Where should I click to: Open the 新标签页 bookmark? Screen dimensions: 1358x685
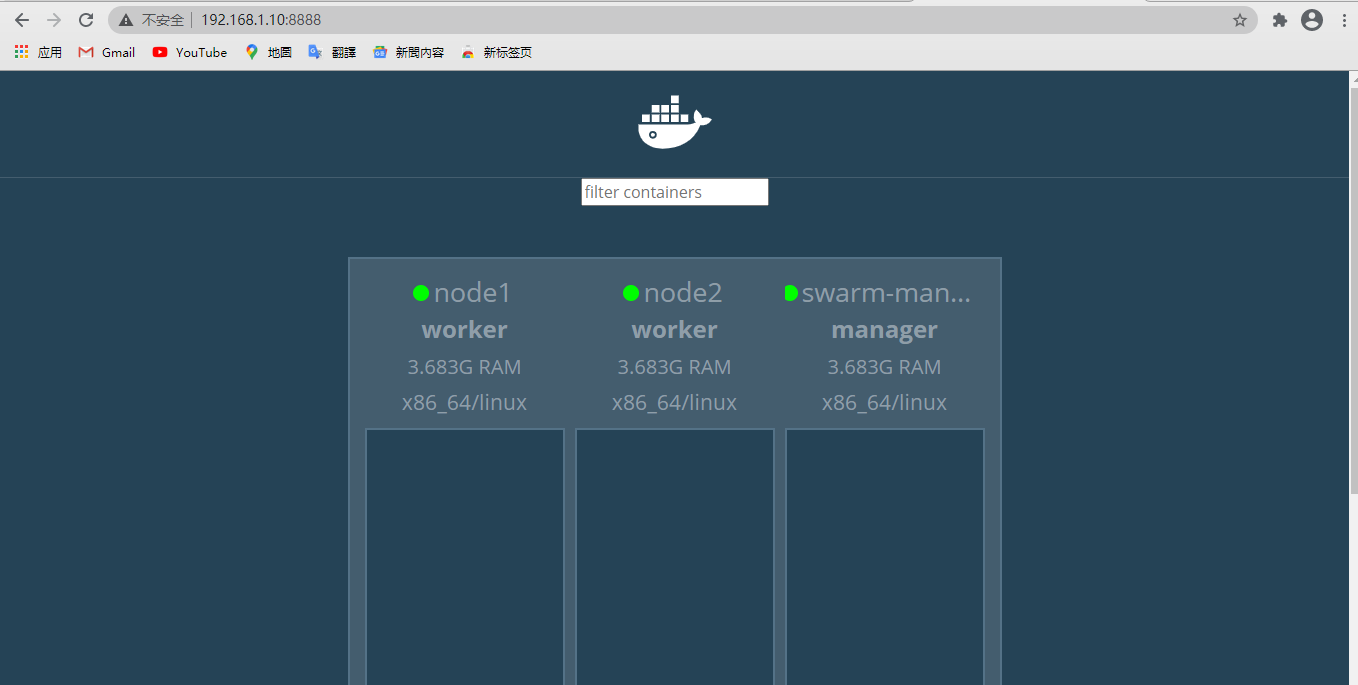(497, 52)
